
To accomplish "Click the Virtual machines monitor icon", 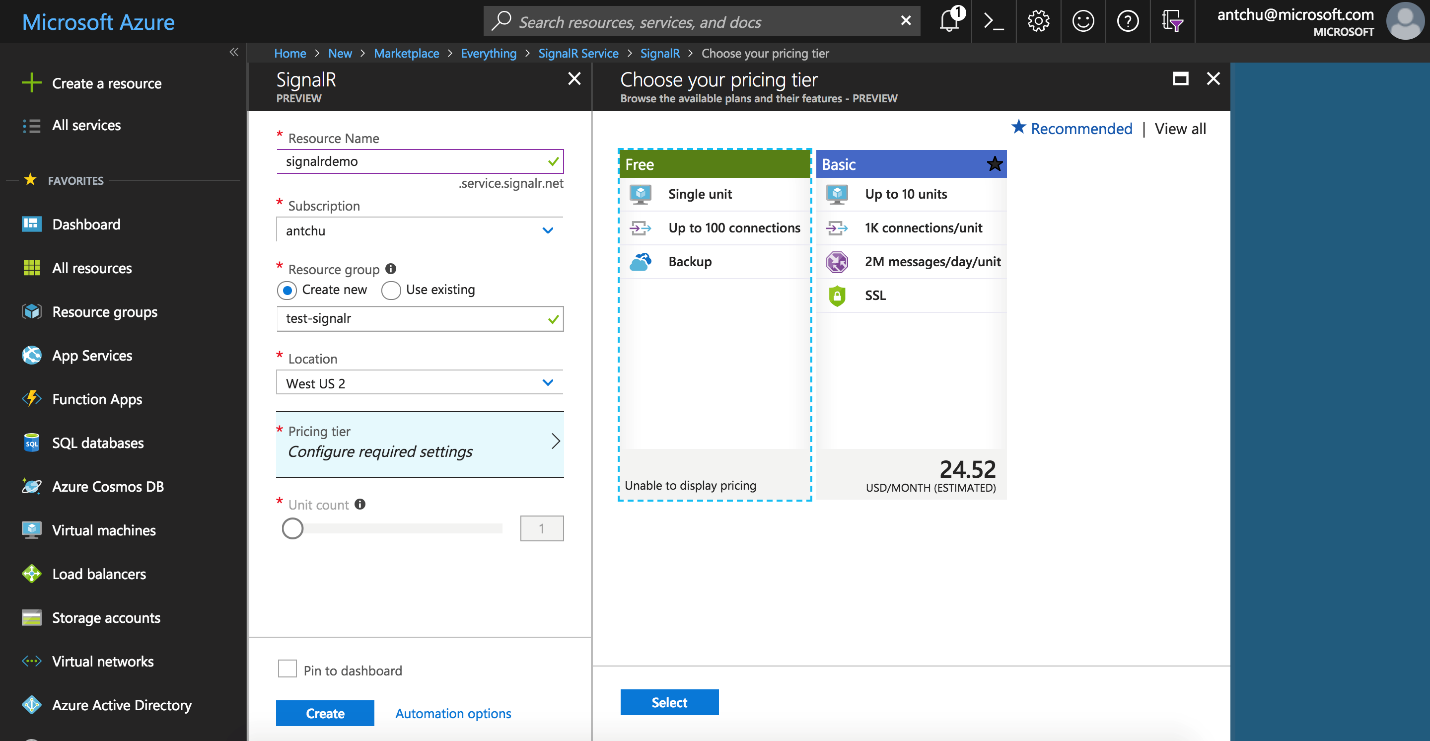I will pos(32,530).
